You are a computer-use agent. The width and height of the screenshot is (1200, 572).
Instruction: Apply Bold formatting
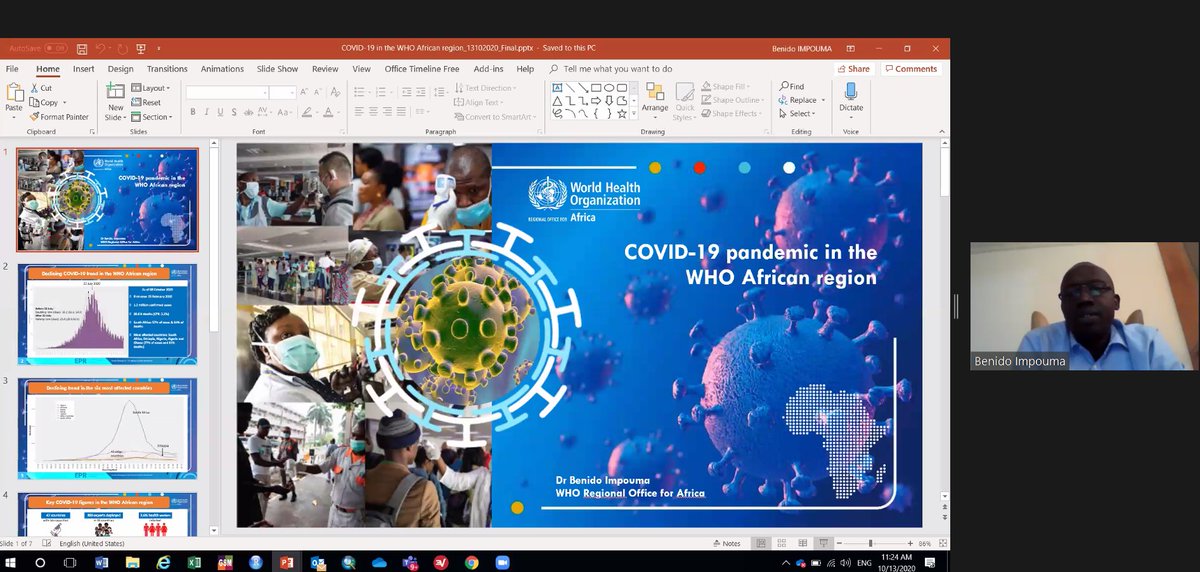[191, 112]
